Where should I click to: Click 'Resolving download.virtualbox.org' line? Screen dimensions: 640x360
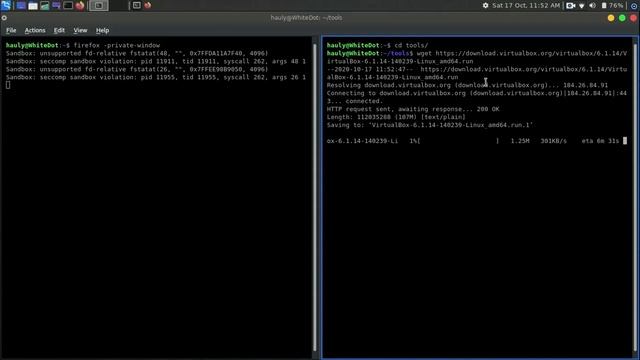(467, 85)
